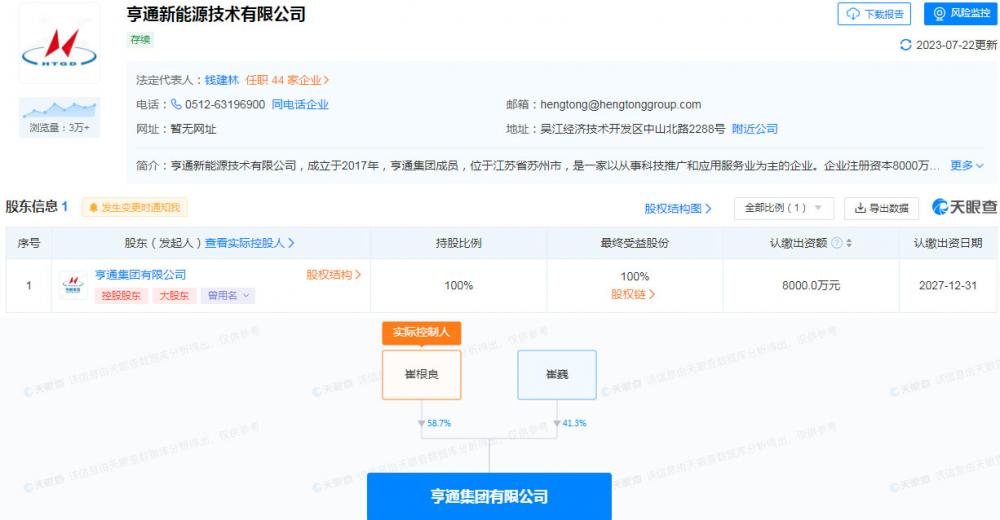The image size is (1000, 520).
Task: Click 发生变更时通知我 notification button
Action: coord(135,207)
